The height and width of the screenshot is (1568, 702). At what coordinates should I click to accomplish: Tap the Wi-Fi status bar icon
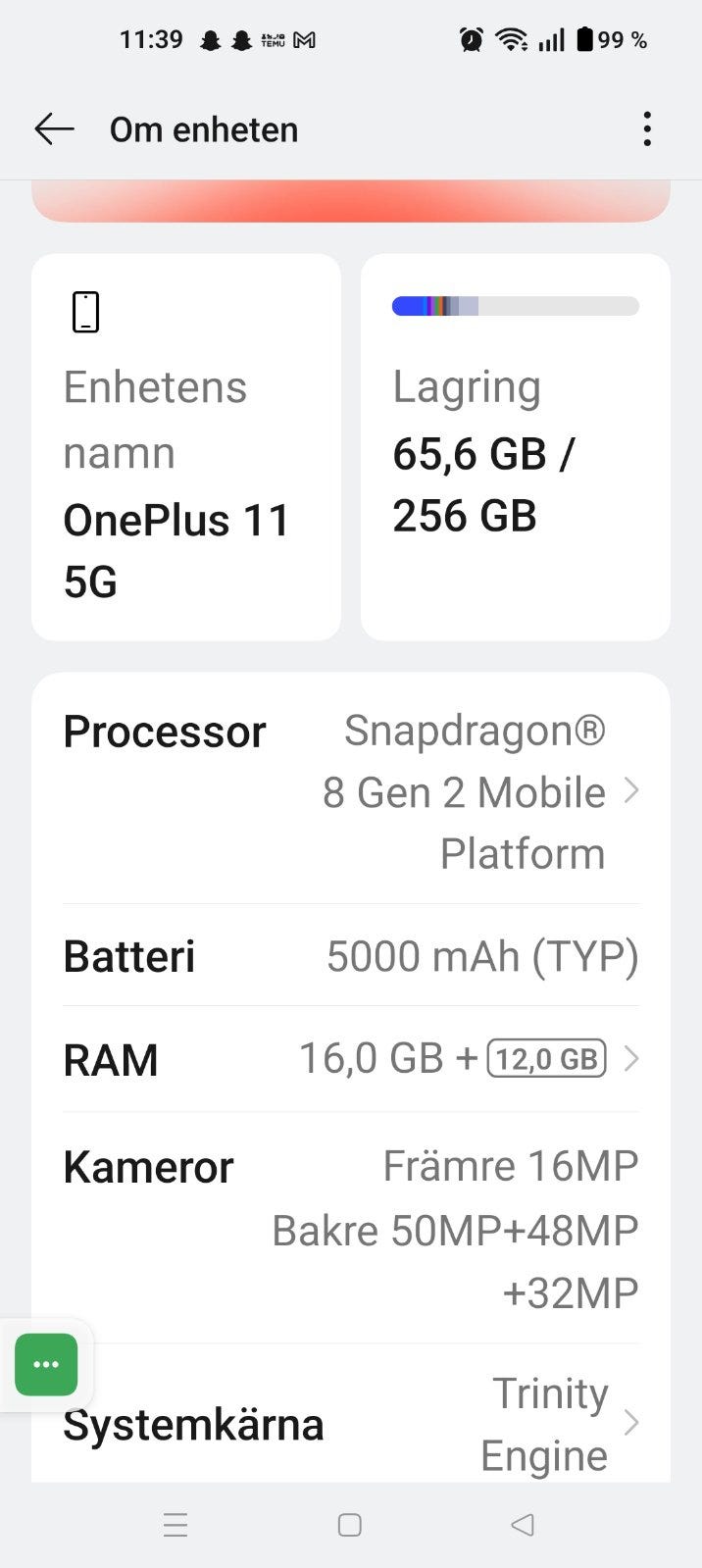click(x=511, y=40)
